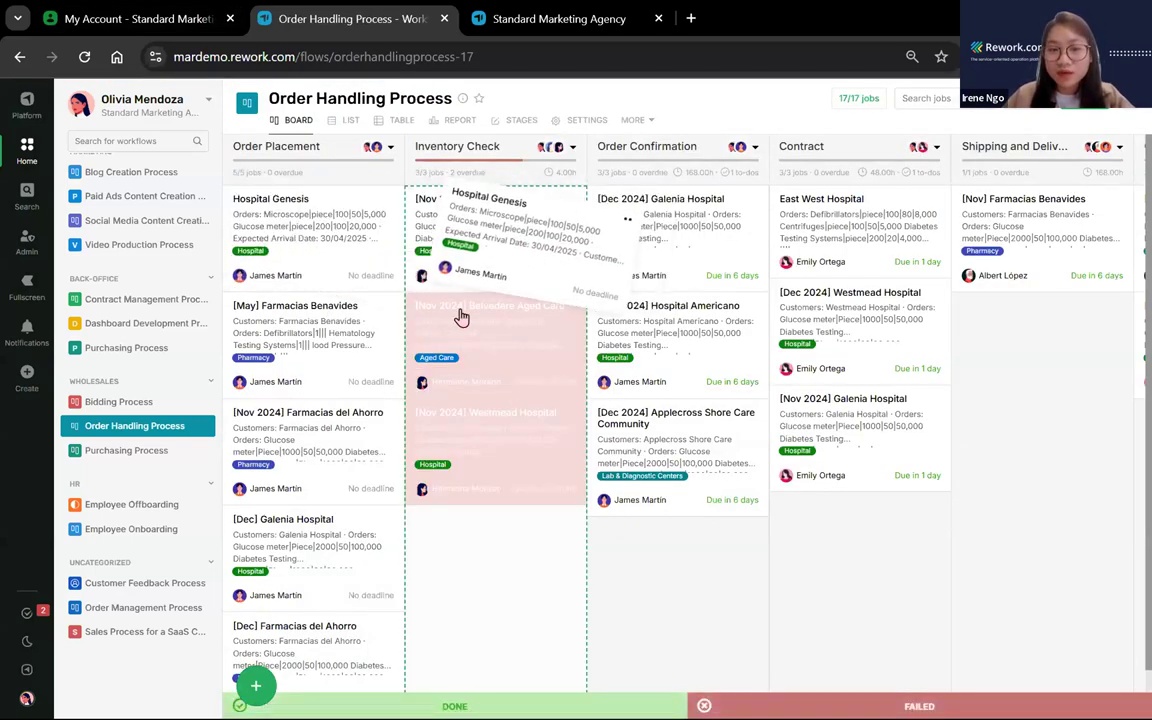
Task: Switch to the TABLE view tab
Action: (394, 120)
